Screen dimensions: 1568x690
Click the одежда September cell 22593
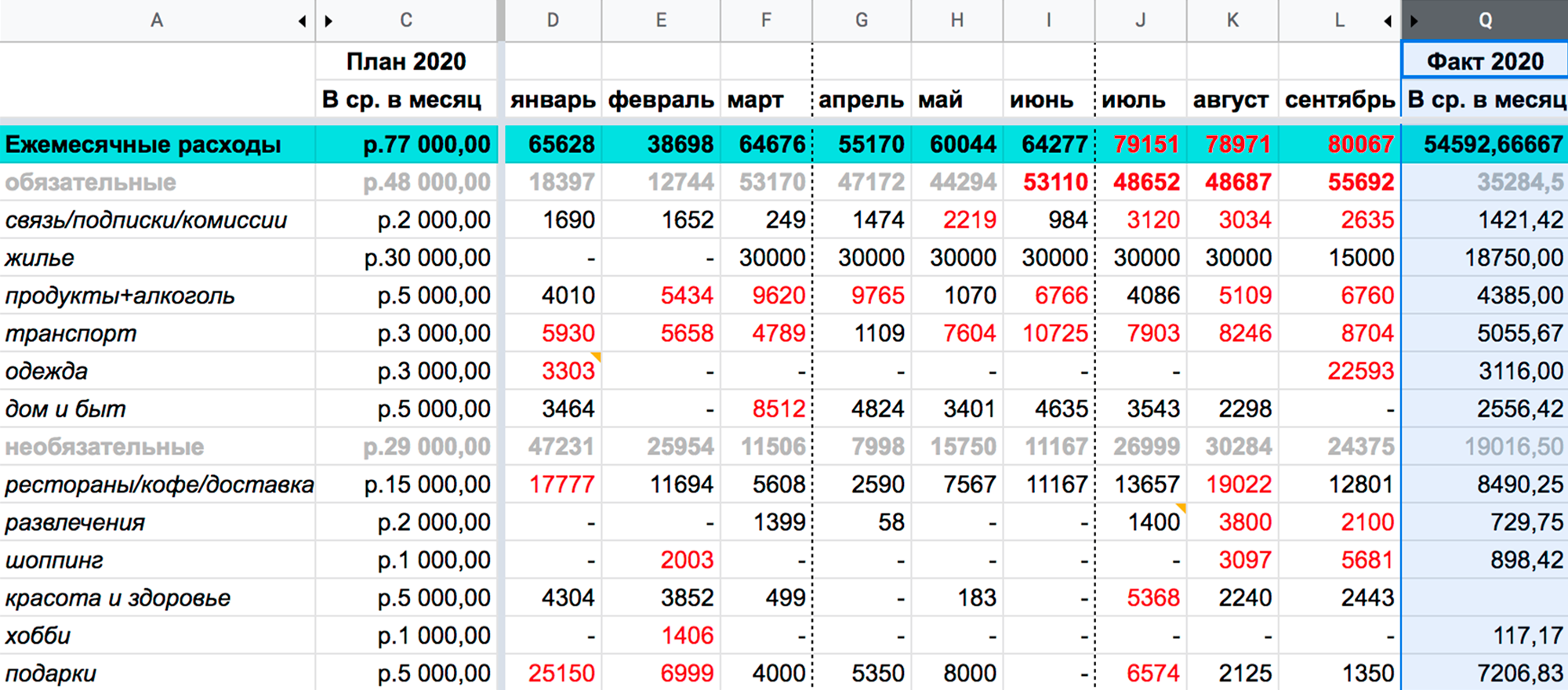click(x=1340, y=371)
